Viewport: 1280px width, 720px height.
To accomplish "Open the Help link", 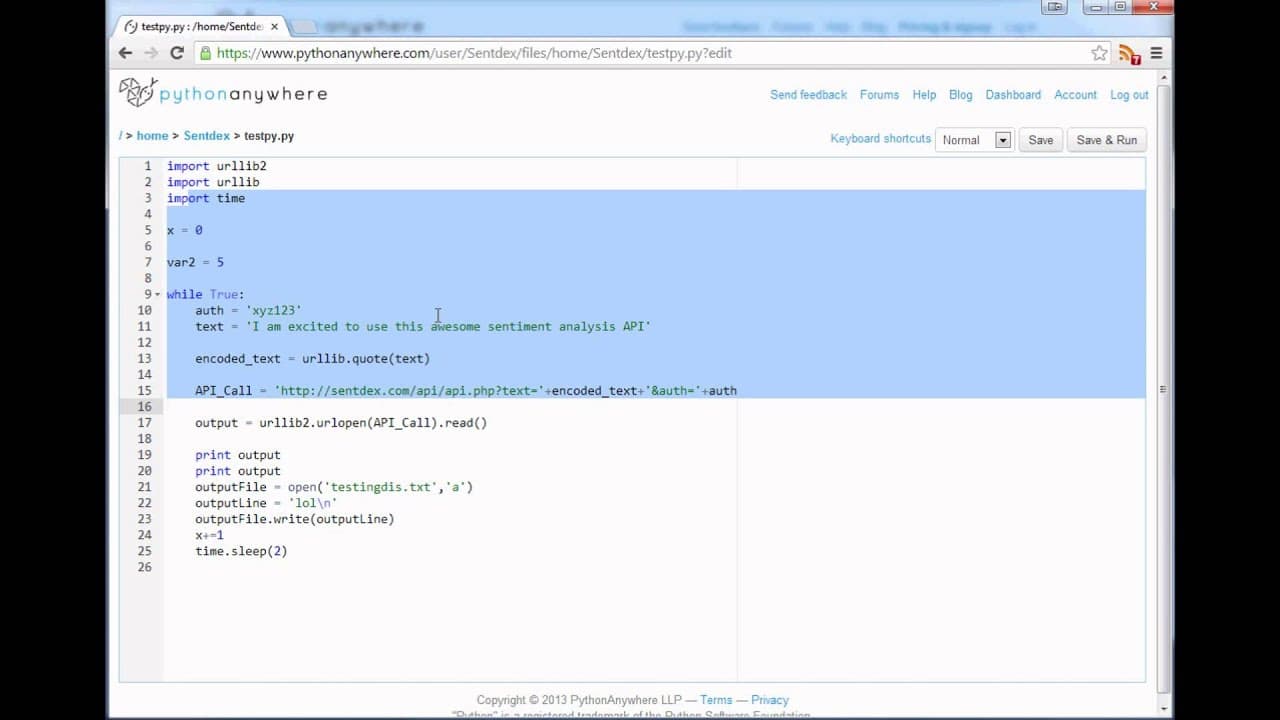I will coord(924,94).
